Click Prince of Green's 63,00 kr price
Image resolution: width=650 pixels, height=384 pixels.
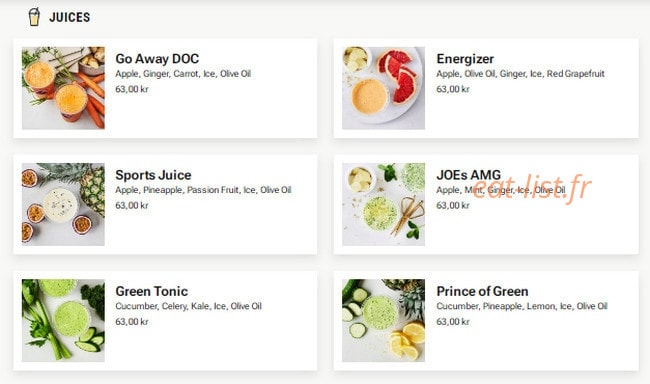pos(453,321)
